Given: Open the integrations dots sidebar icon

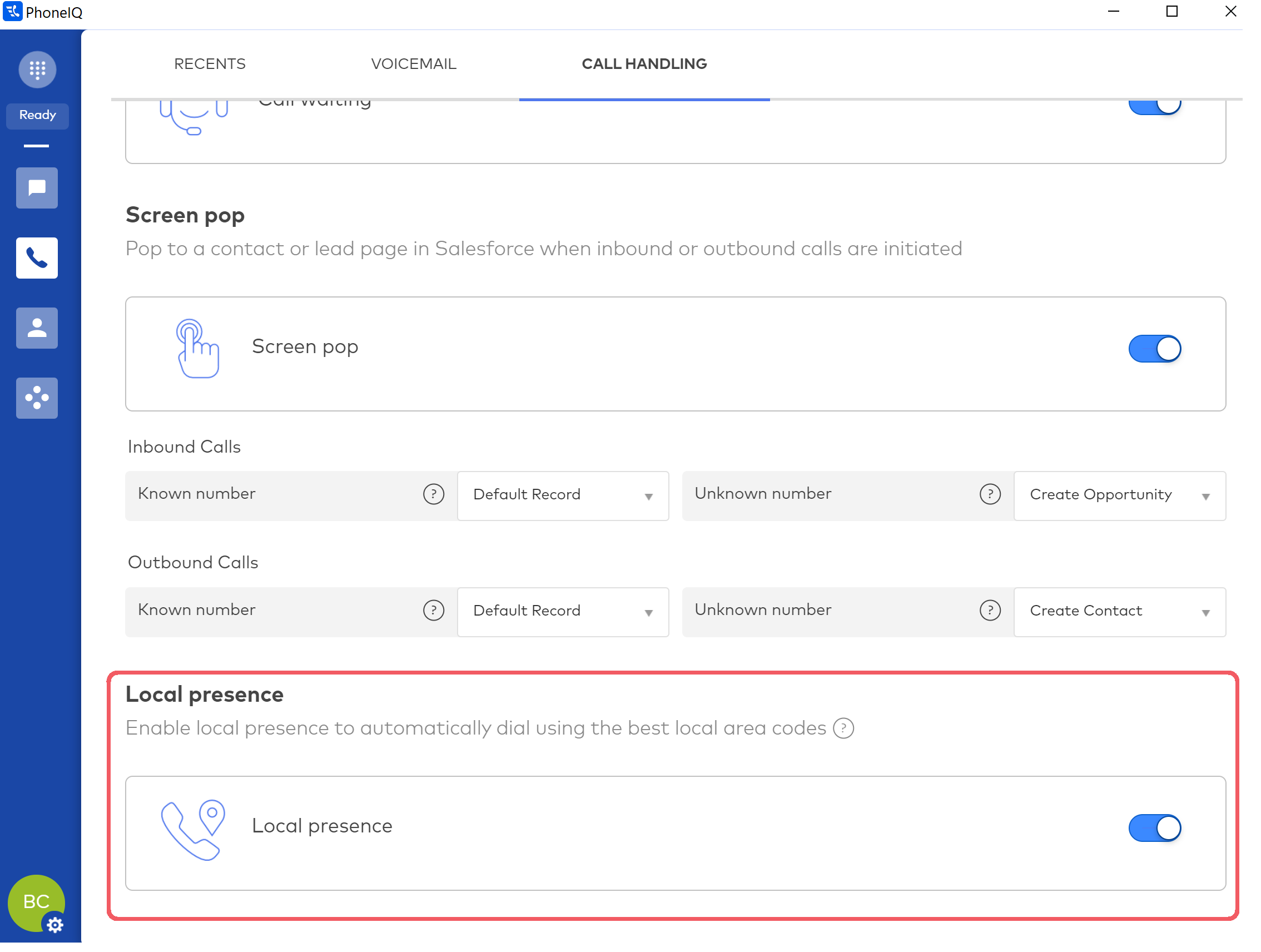Looking at the screenshot, I should (x=37, y=399).
